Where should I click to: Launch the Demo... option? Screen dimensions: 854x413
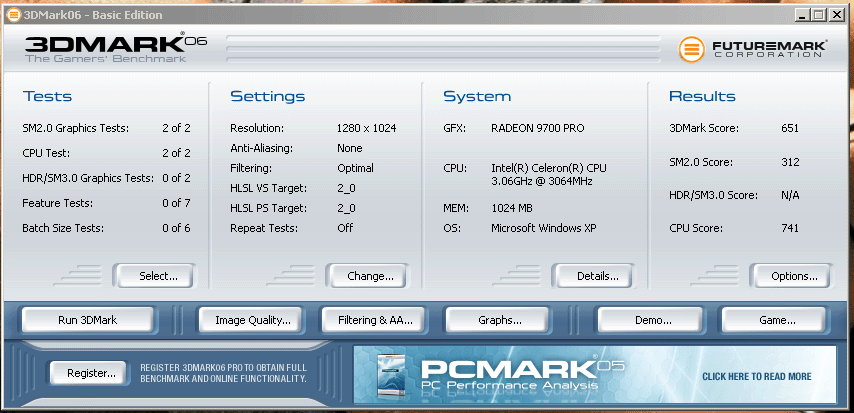point(651,320)
